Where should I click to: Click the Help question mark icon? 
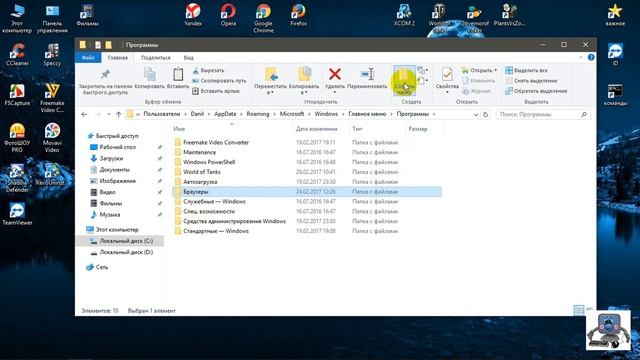click(x=591, y=58)
